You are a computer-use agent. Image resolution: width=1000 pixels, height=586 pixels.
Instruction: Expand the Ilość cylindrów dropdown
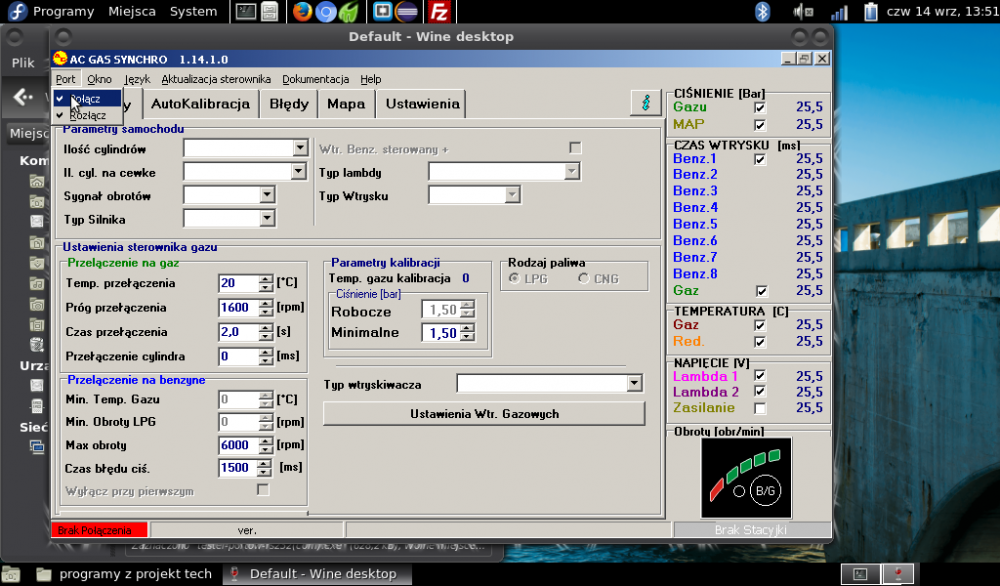(x=300, y=148)
